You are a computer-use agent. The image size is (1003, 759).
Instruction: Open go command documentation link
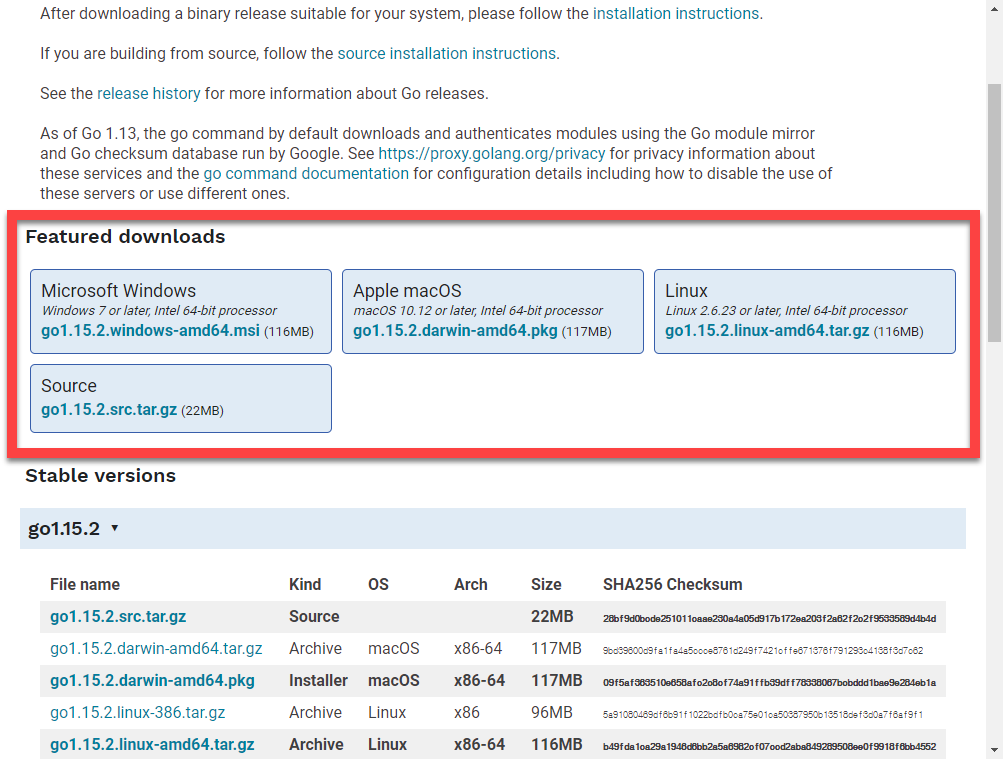(306, 173)
